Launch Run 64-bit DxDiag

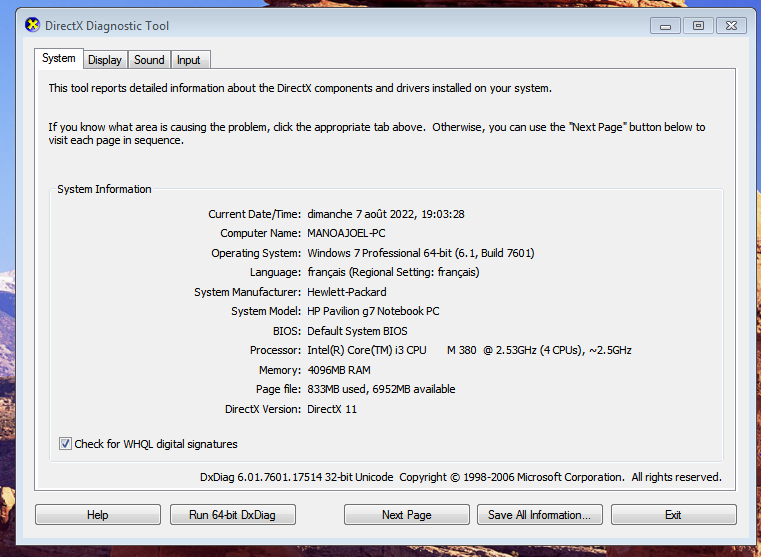click(x=232, y=515)
